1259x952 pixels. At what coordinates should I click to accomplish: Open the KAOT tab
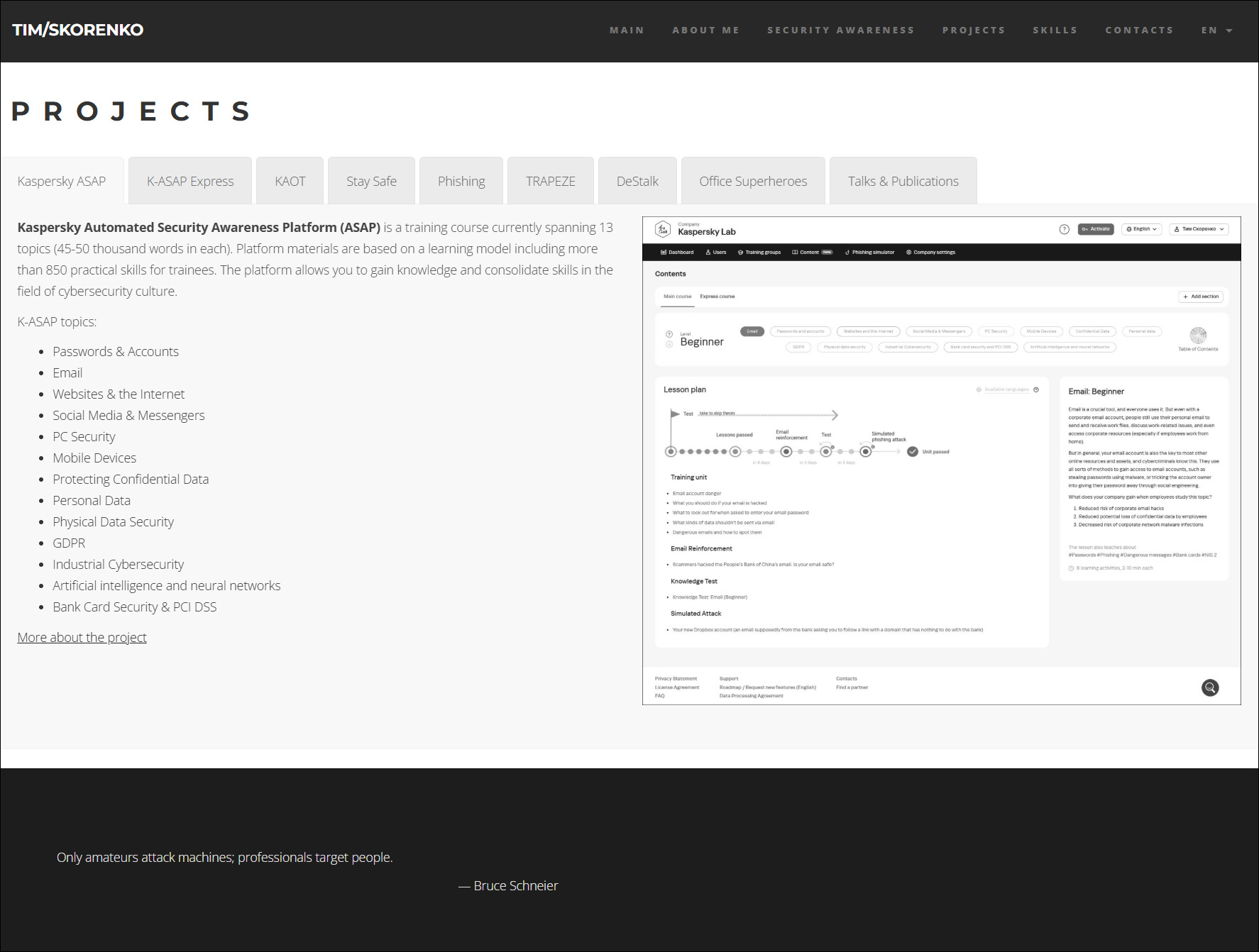point(290,181)
